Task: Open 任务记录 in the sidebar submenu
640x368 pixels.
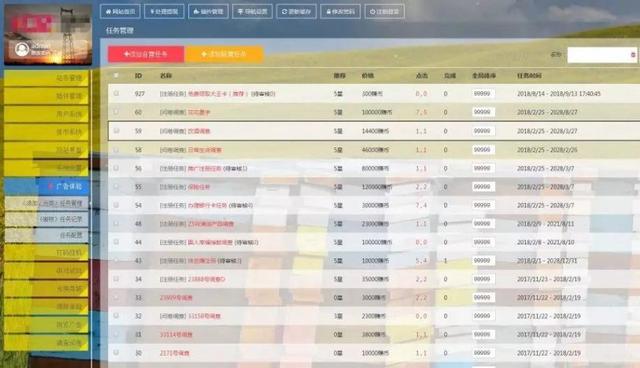Action: point(47,219)
